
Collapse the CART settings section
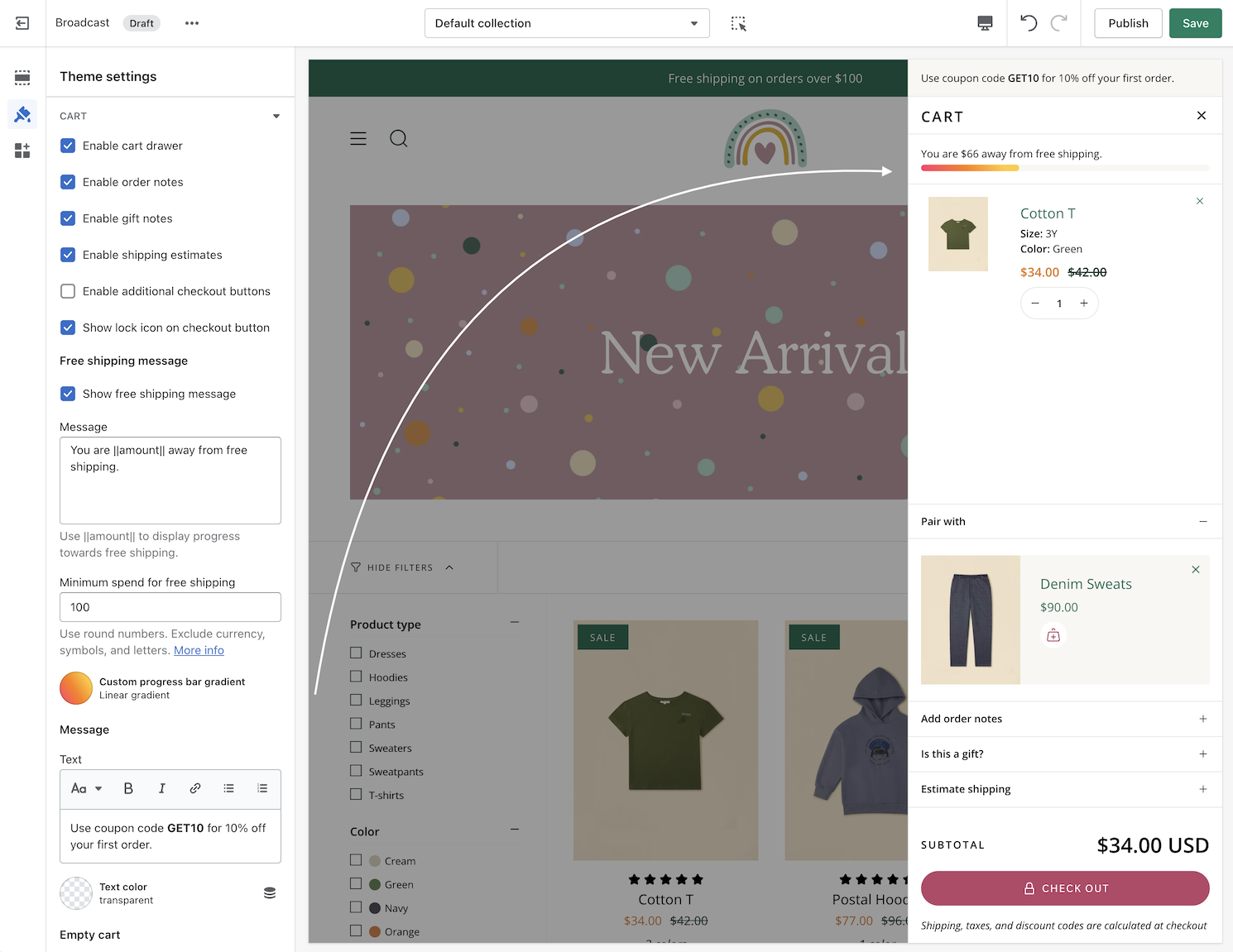(x=276, y=117)
